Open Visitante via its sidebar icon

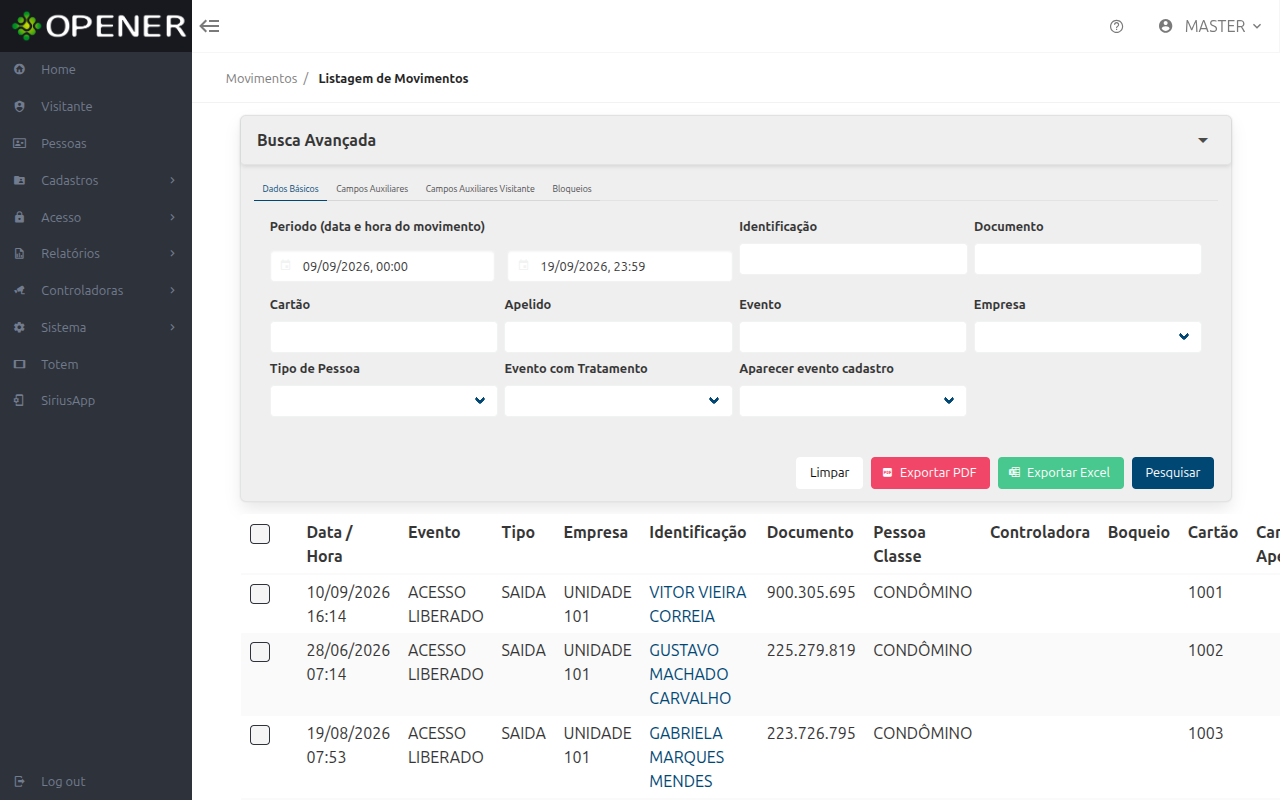coord(19,106)
